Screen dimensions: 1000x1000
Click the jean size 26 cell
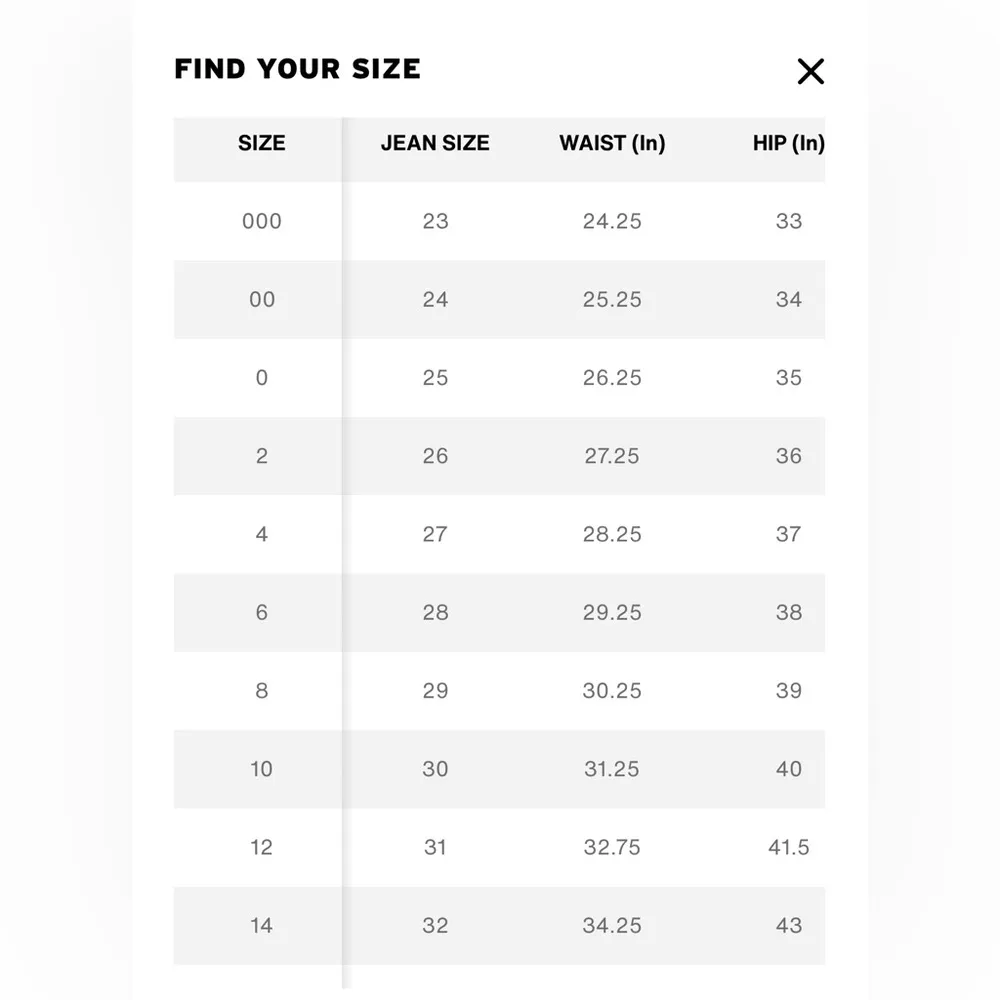435,456
